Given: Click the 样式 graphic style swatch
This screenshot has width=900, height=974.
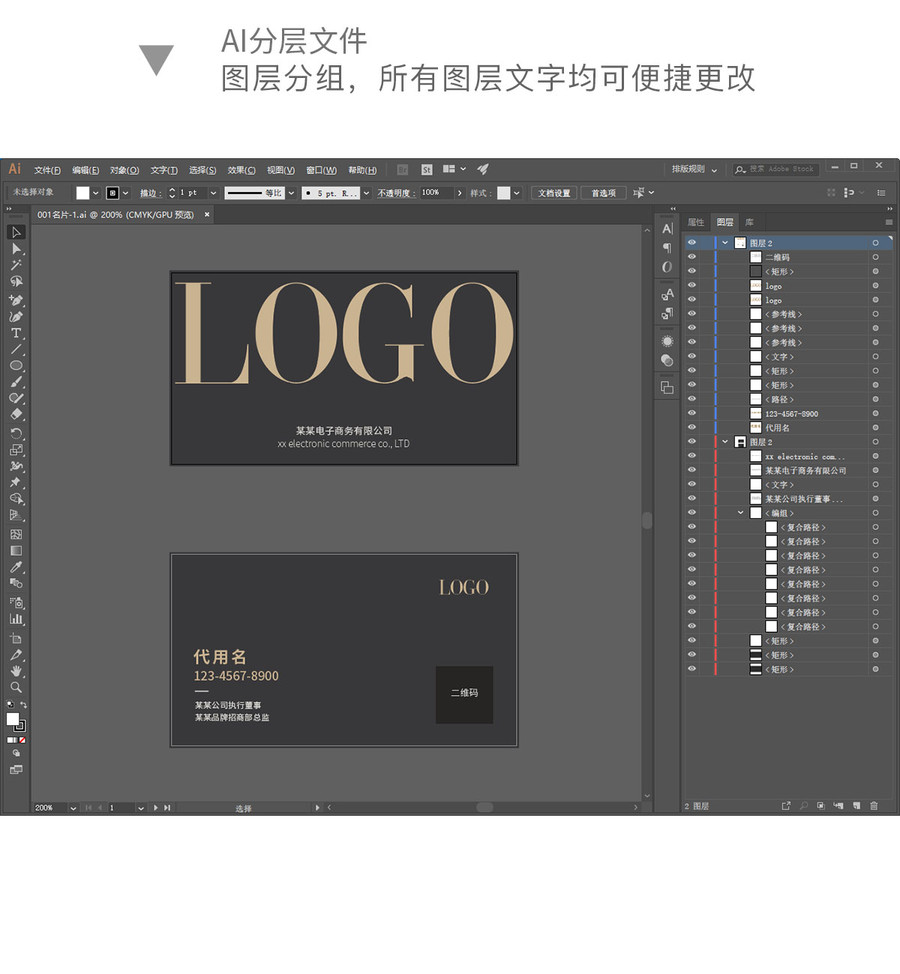Looking at the screenshot, I should point(504,193).
